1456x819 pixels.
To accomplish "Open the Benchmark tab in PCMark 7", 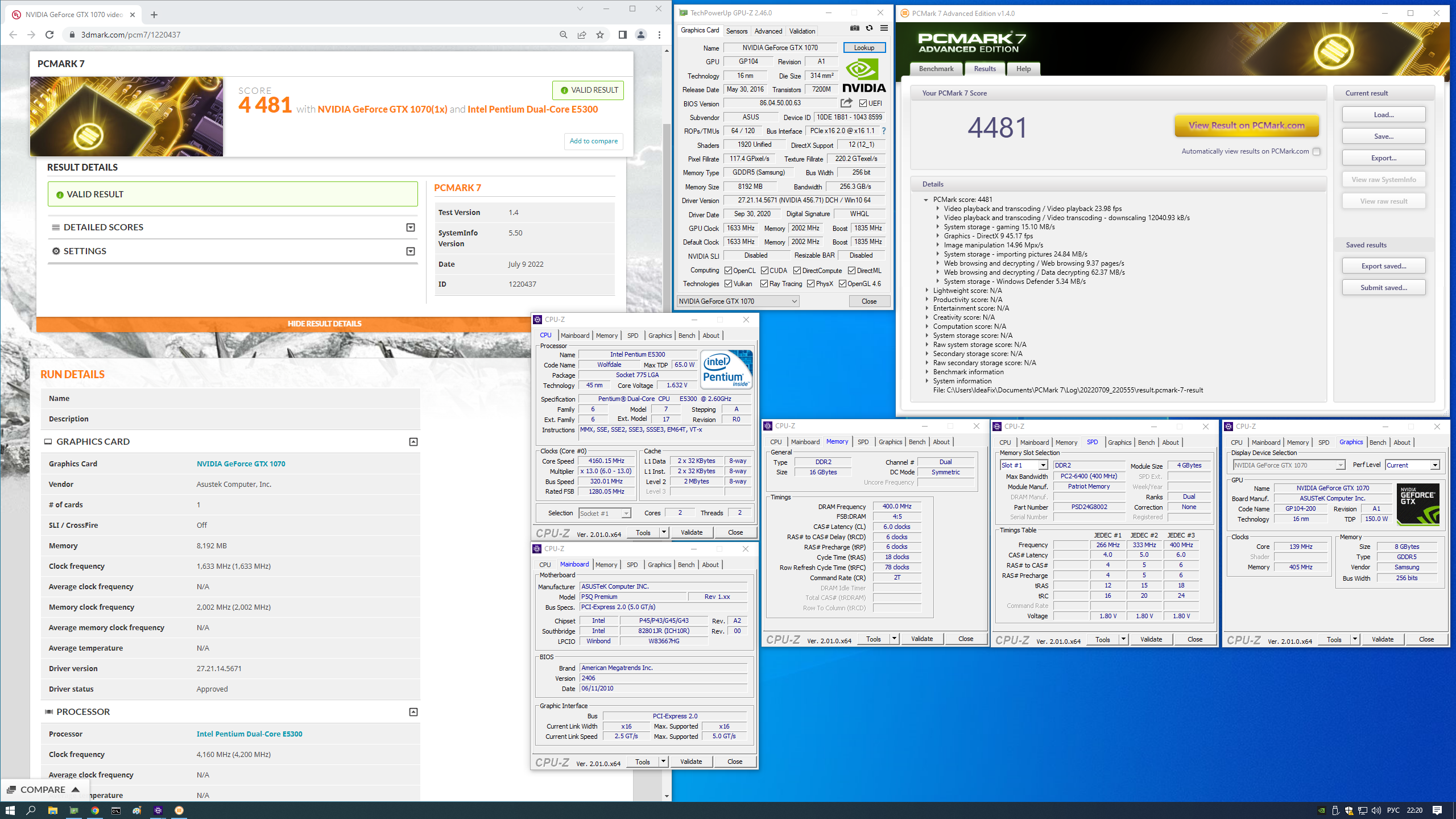I will (936, 69).
